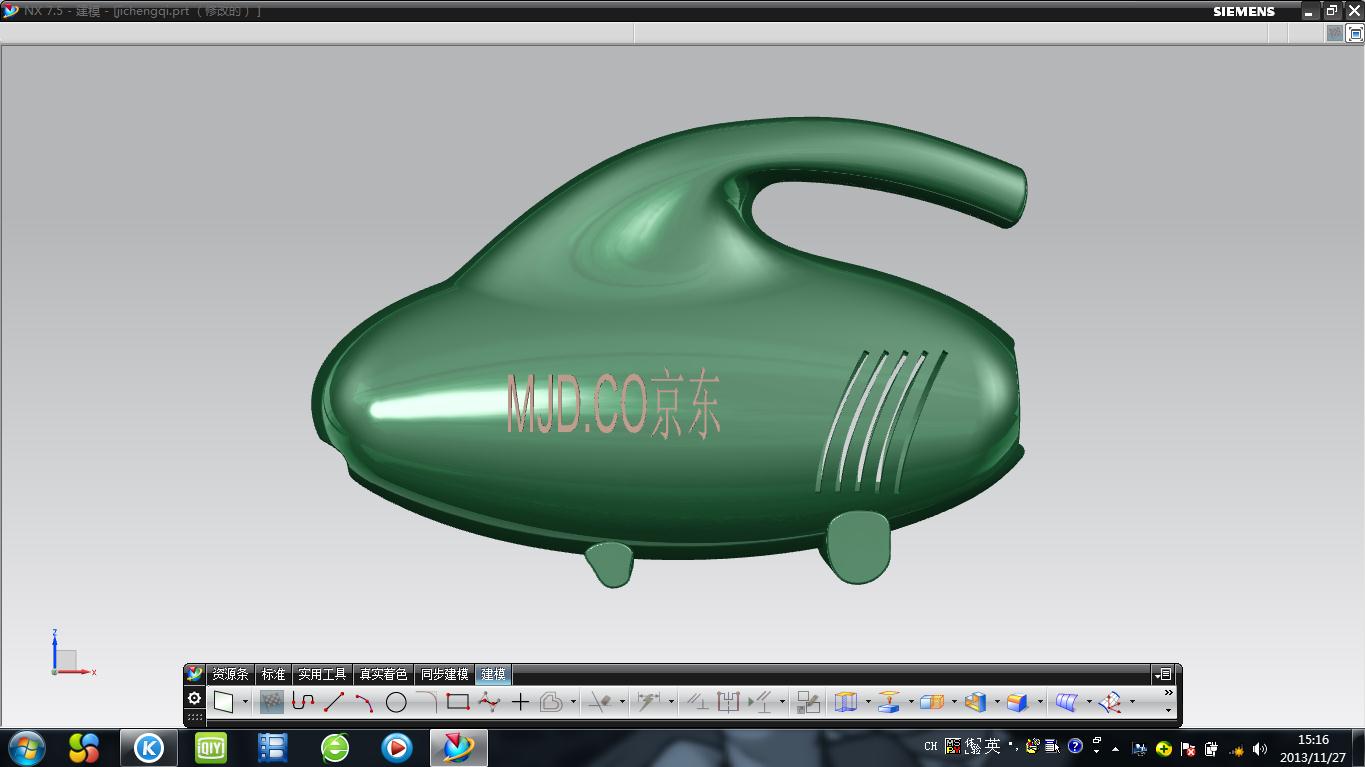Select the Fillet sketch tool
The width and height of the screenshot is (1365, 767).
pos(427,702)
